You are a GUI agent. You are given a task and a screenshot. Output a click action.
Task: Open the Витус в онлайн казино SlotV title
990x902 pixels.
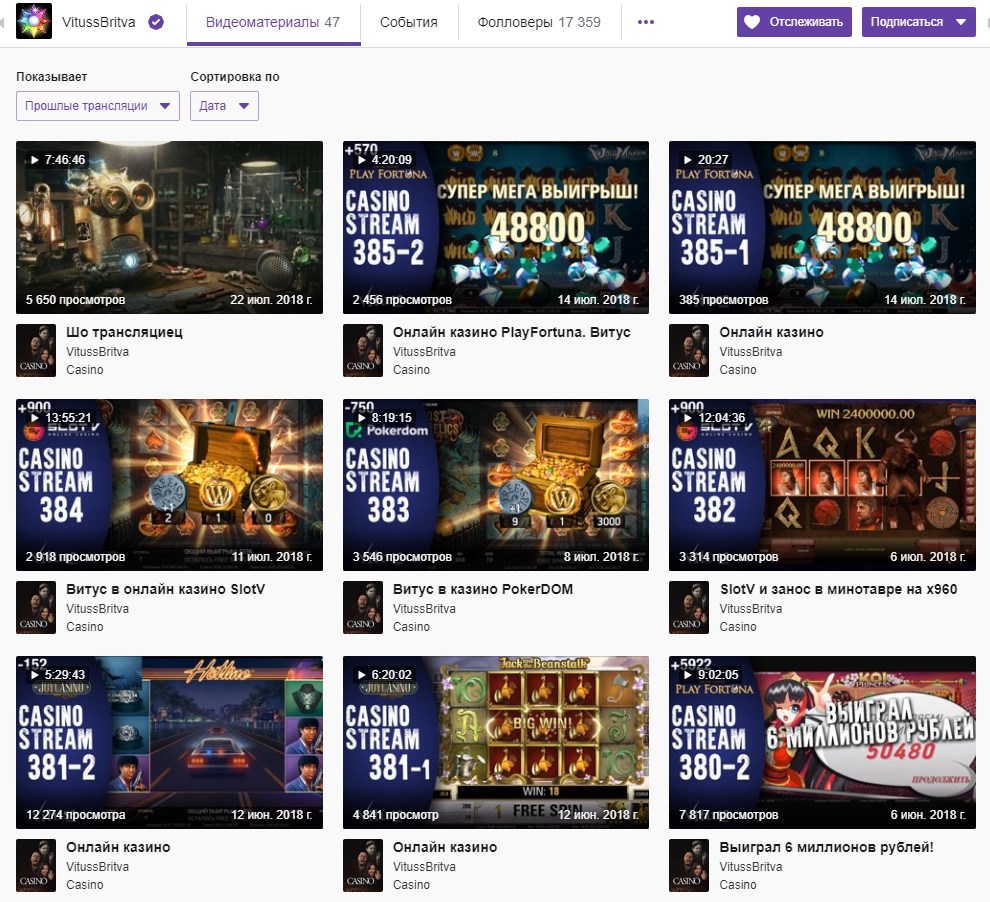click(x=165, y=589)
